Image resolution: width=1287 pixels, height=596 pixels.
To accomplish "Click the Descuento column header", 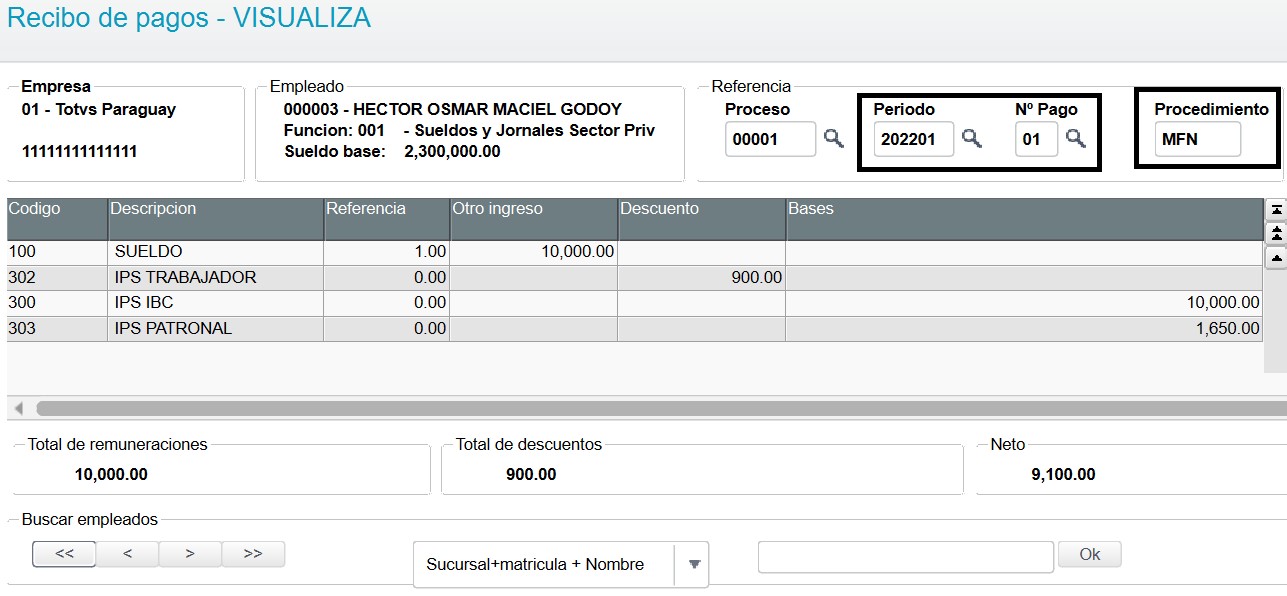I will (701, 219).
